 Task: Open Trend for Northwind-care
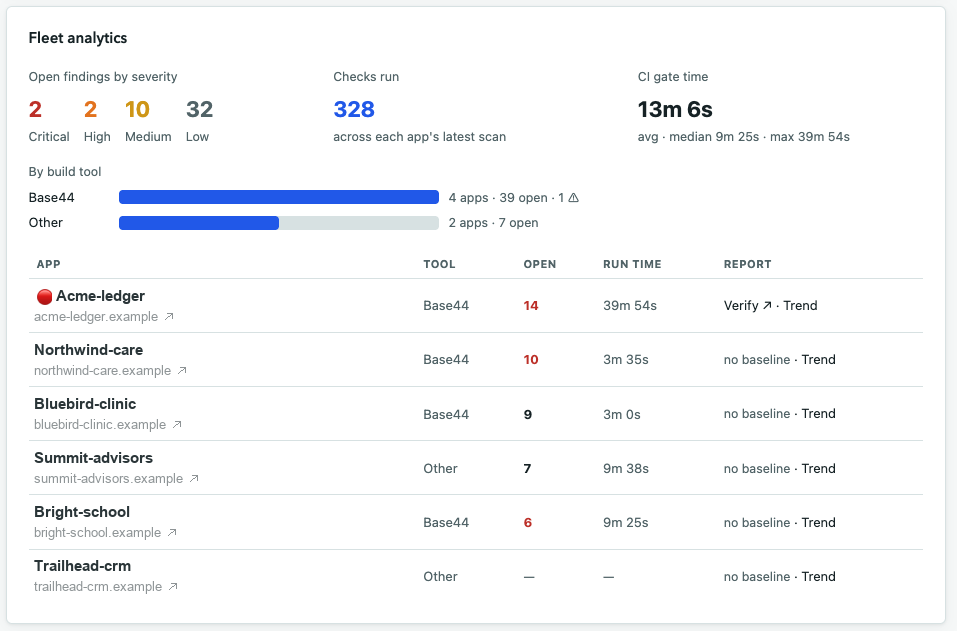pyautogui.click(x=818, y=359)
